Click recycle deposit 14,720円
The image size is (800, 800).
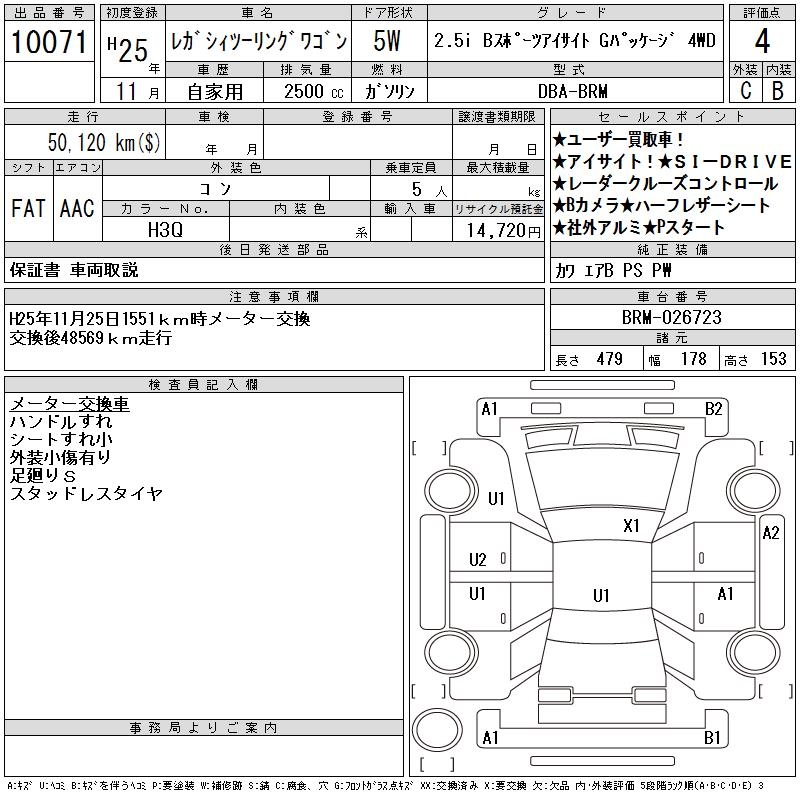pyautogui.click(x=503, y=231)
